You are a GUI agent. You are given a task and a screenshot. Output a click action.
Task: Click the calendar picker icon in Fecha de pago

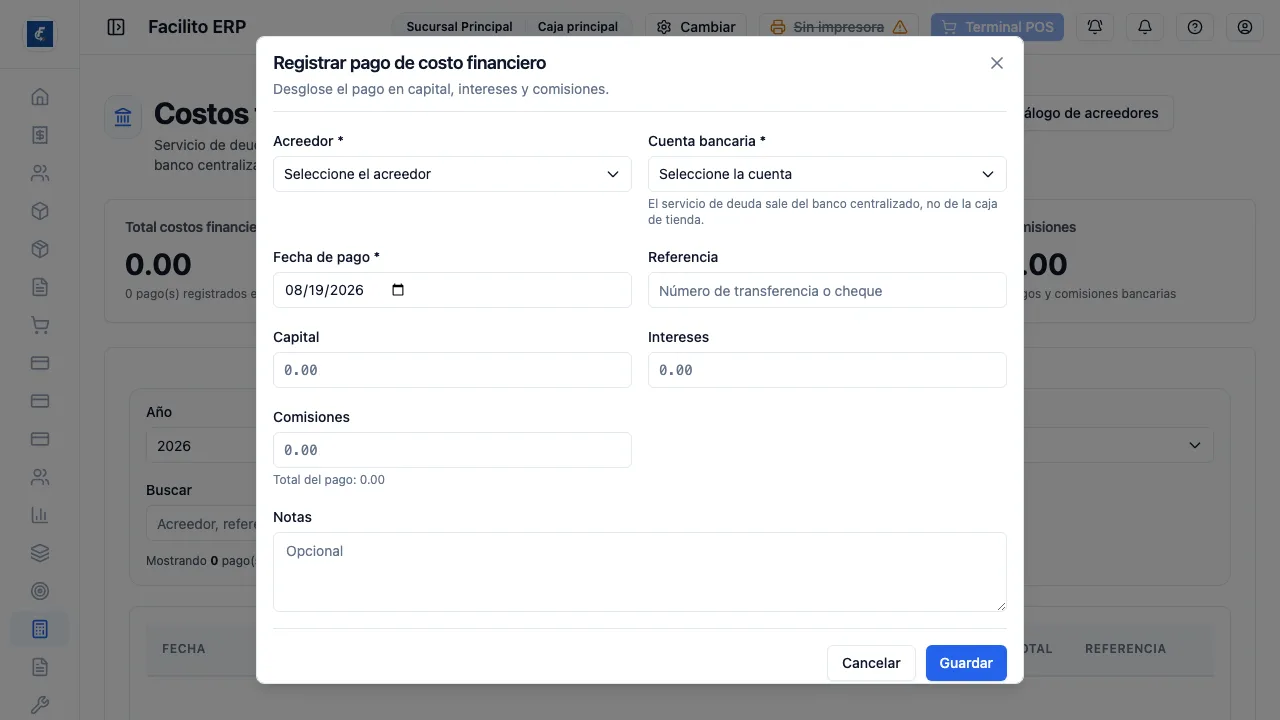tap(398, 290)
